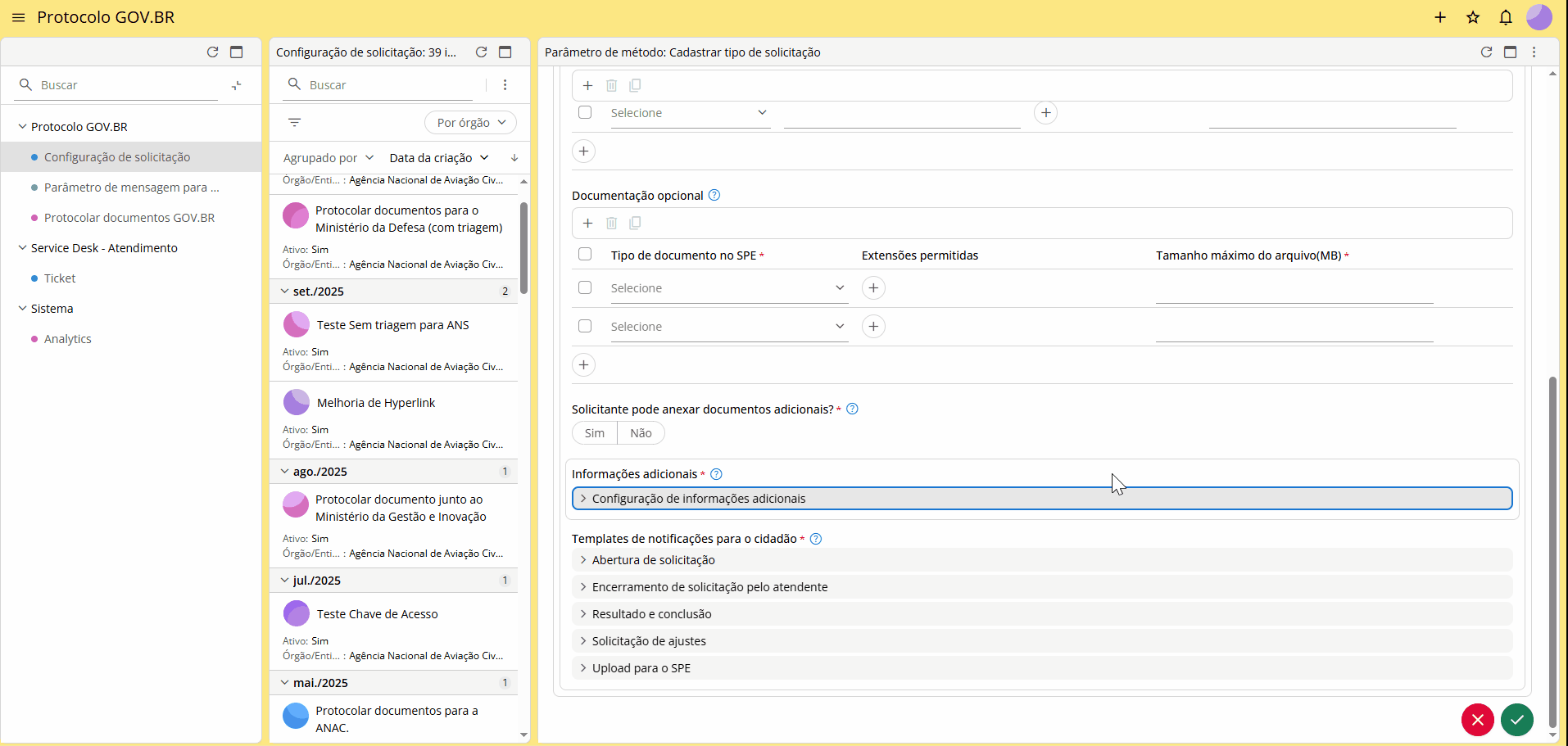
Task: Open the Ticket menu item
Action: click(131, 278)
